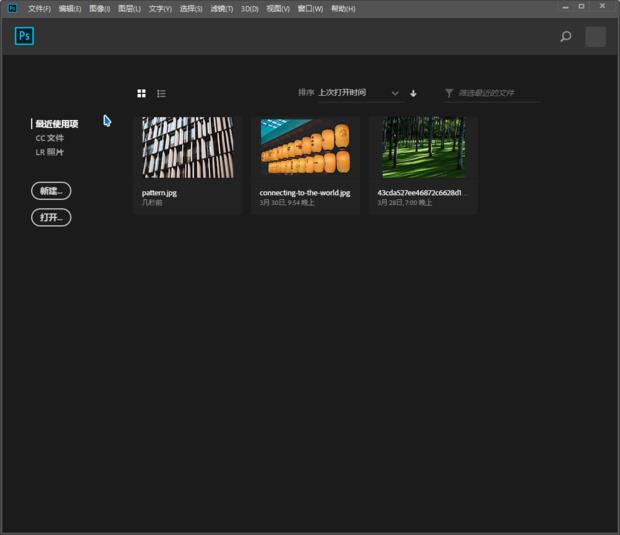Switch to grid view of recent files

click(x=141, y=93)
